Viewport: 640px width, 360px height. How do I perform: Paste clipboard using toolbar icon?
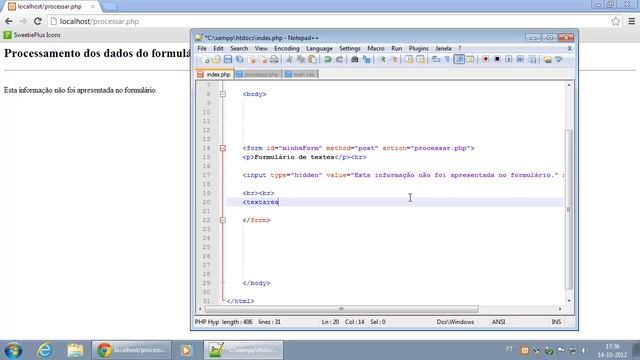[x=312, y=60]
